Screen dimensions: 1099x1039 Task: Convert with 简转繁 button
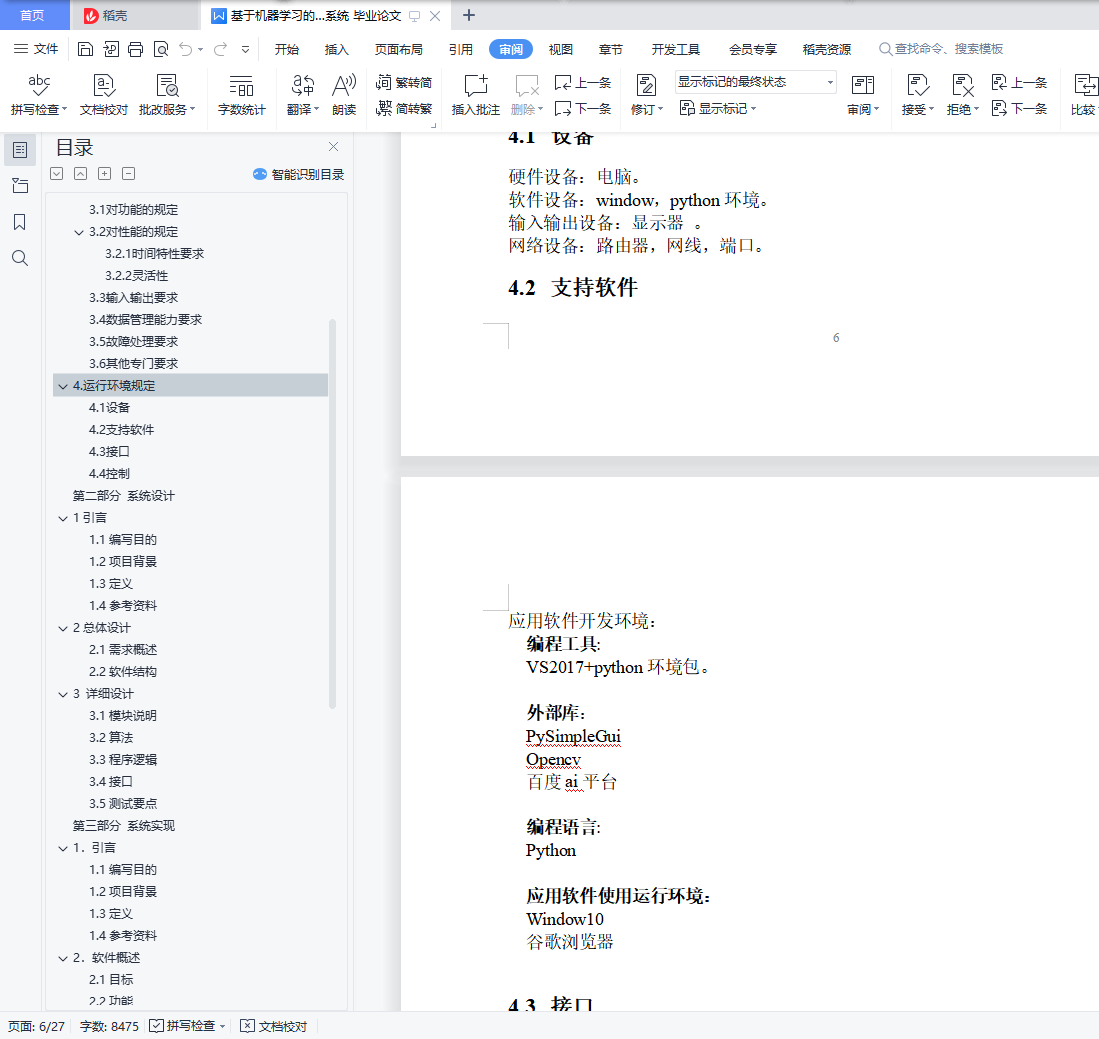click(404, 109)
